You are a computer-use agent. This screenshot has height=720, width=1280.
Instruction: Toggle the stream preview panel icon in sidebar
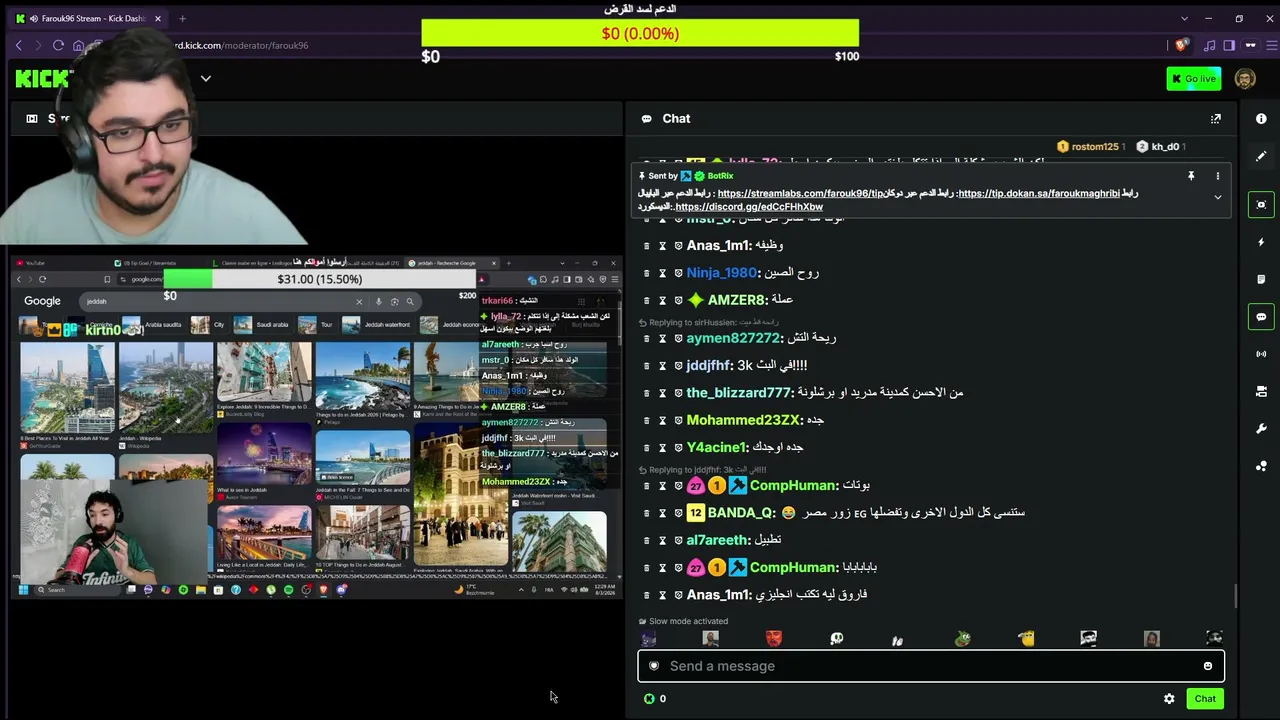coord(1261,204)
